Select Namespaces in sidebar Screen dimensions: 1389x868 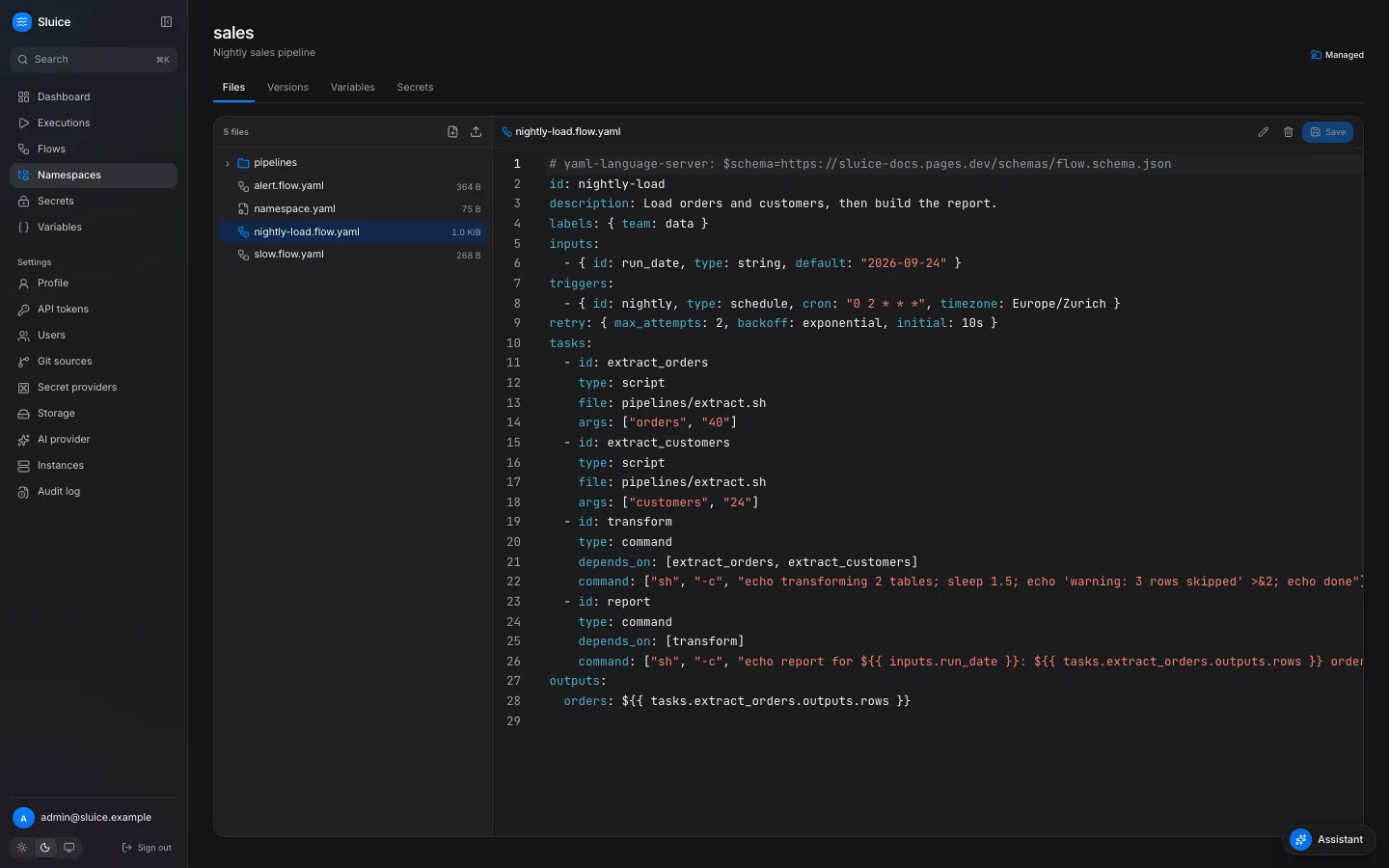[x=94, y=175]
